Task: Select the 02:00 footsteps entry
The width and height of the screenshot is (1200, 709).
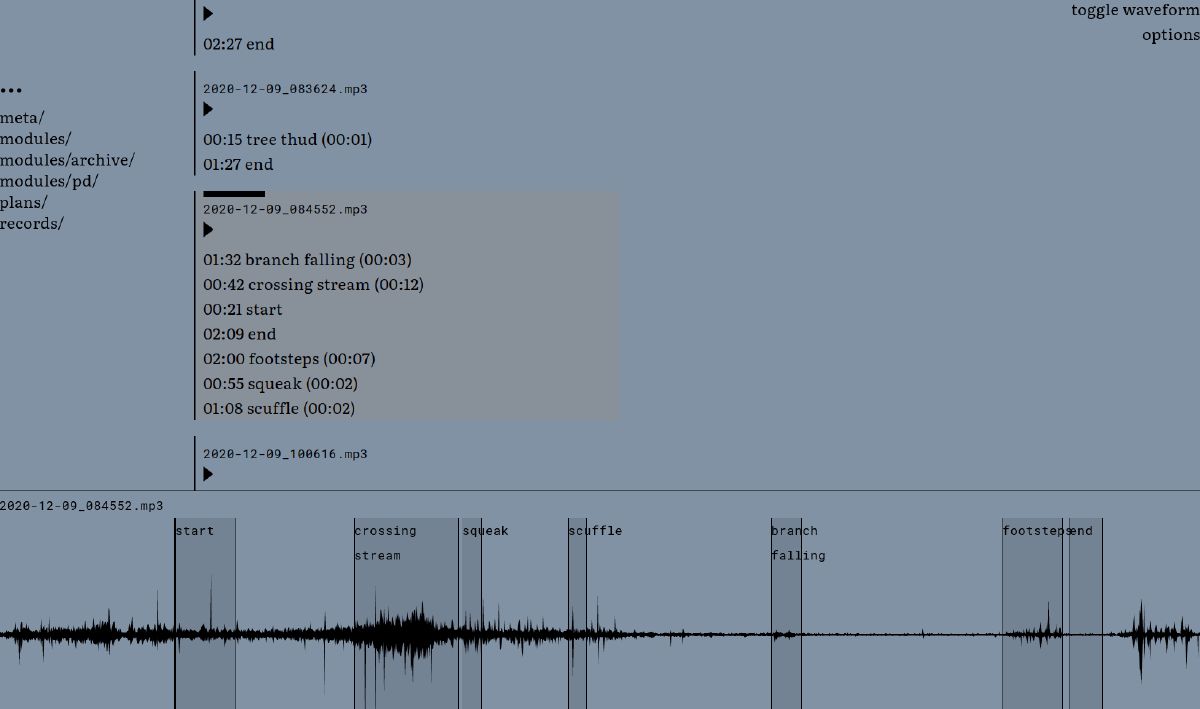Action: point(289,359)
